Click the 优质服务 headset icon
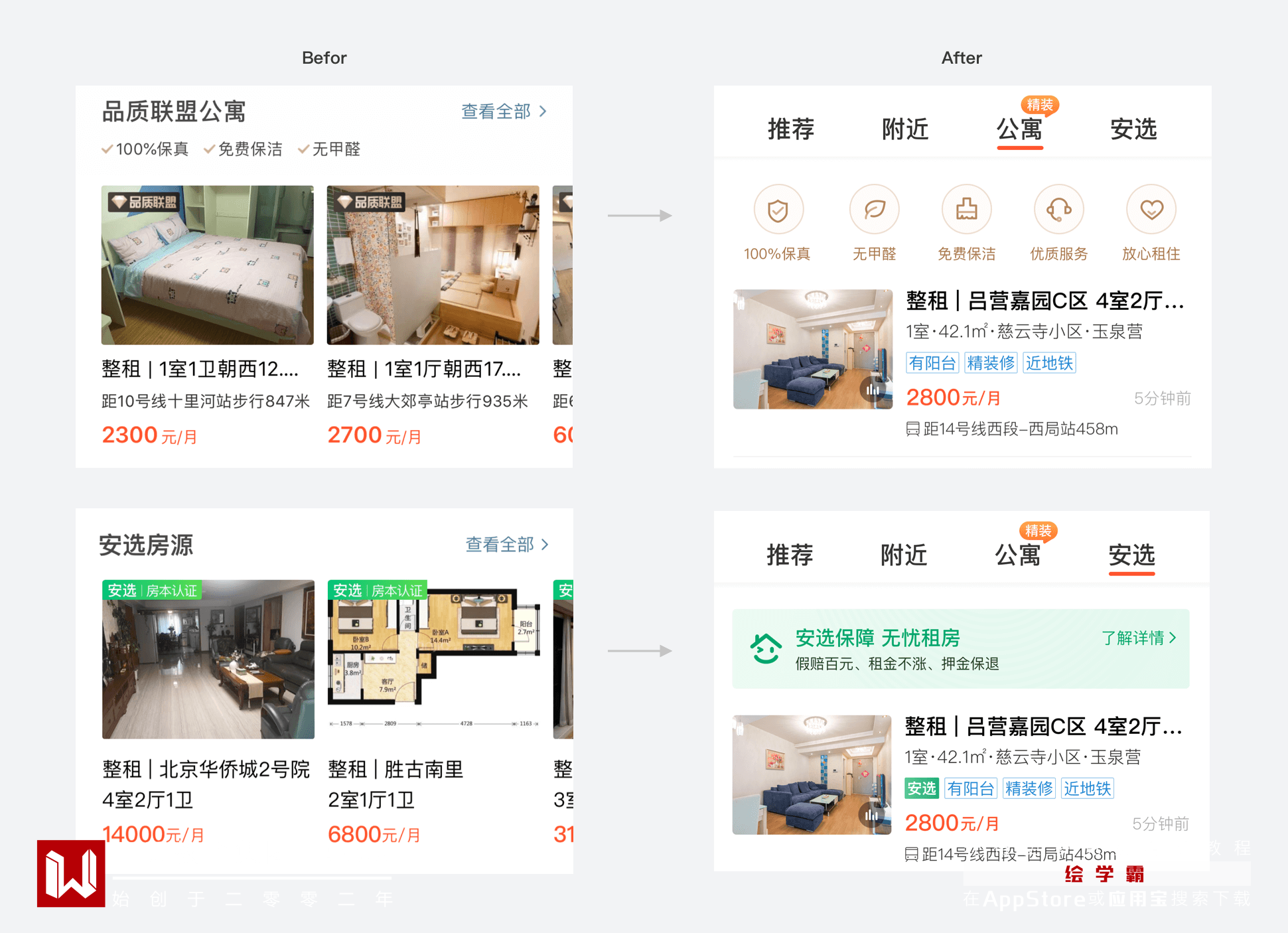This screenshot has width=1288, height=933. click(x=1058, y=210)
